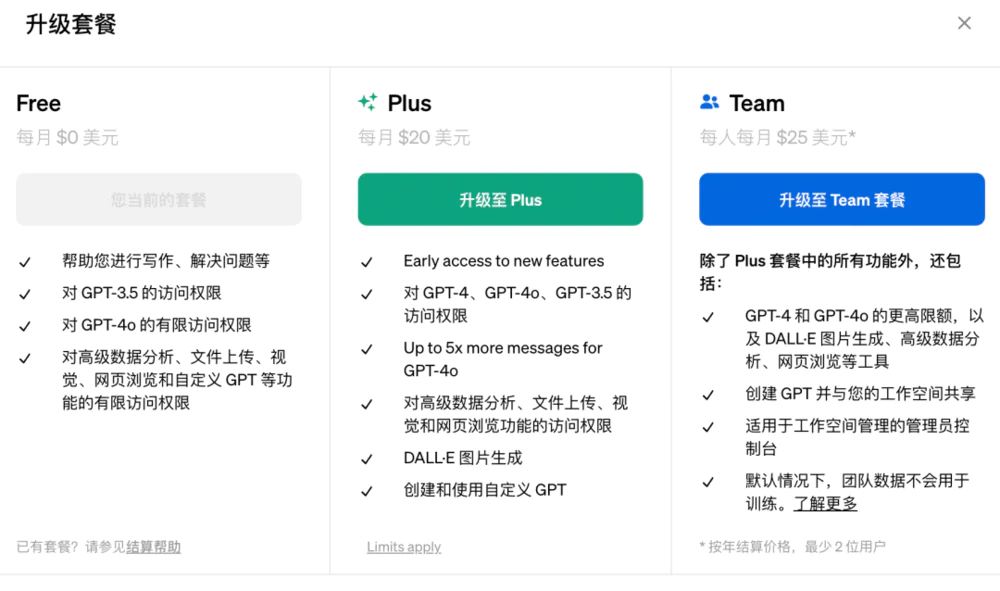Click checkmark beside DALL·E 图片生成 in Plus

pyautogui.click(x=367, y=459)
